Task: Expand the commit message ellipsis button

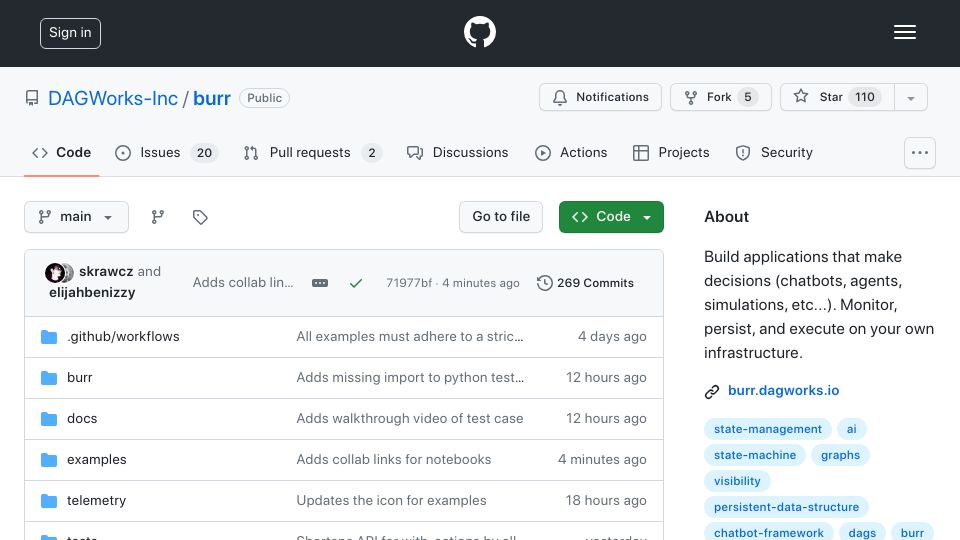Action: click(320, 283)
